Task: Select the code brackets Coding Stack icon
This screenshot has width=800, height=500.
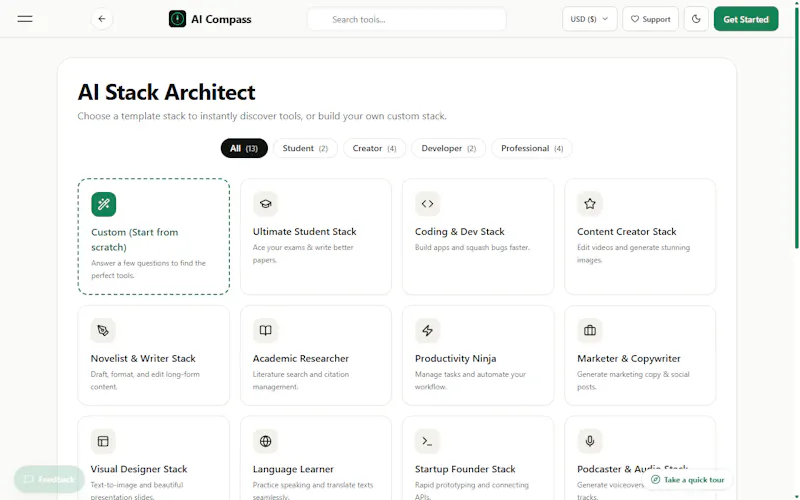Action: [428, 204]
